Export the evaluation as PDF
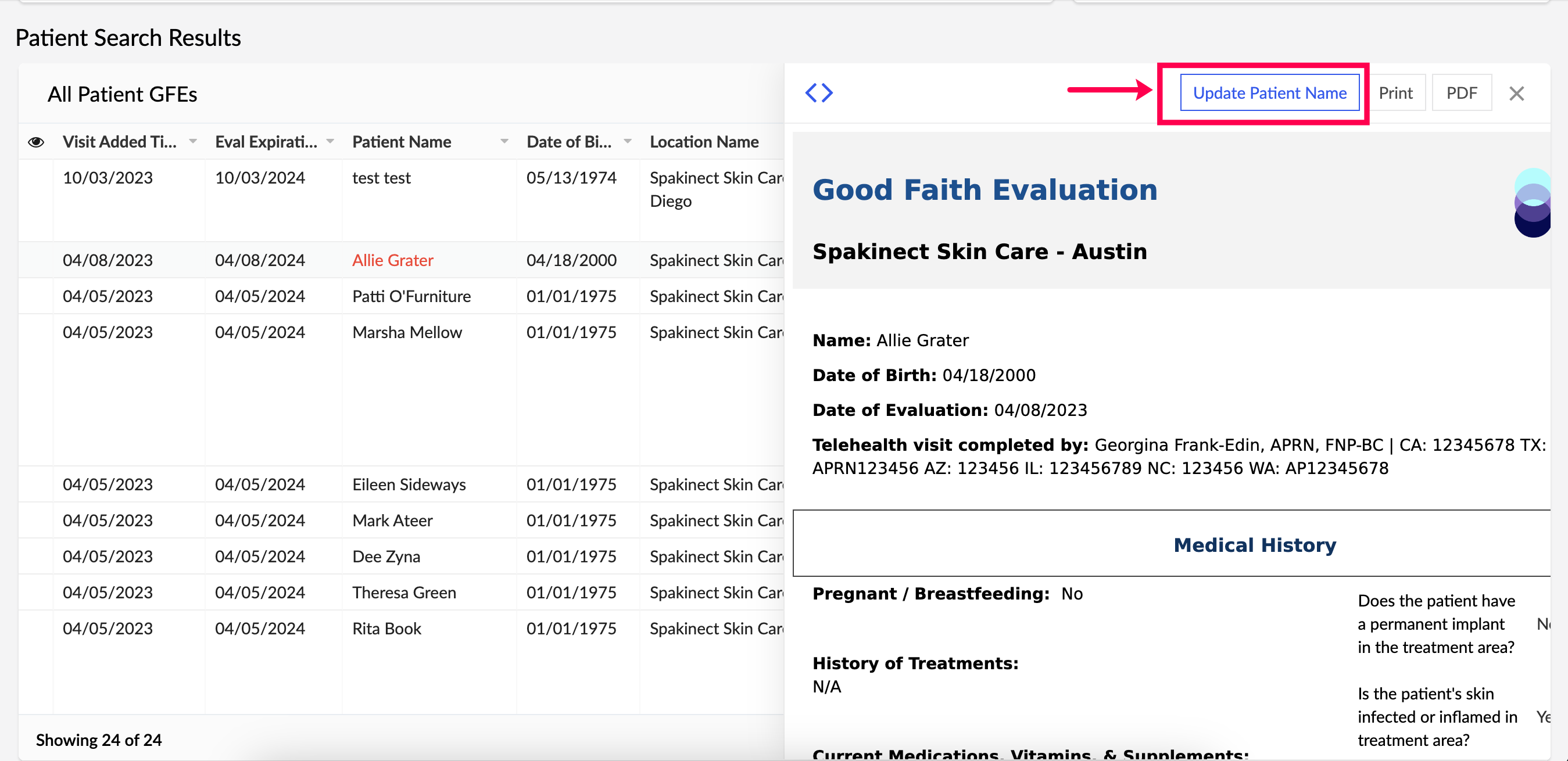The image size is (1568, 761). (1462, 92)
